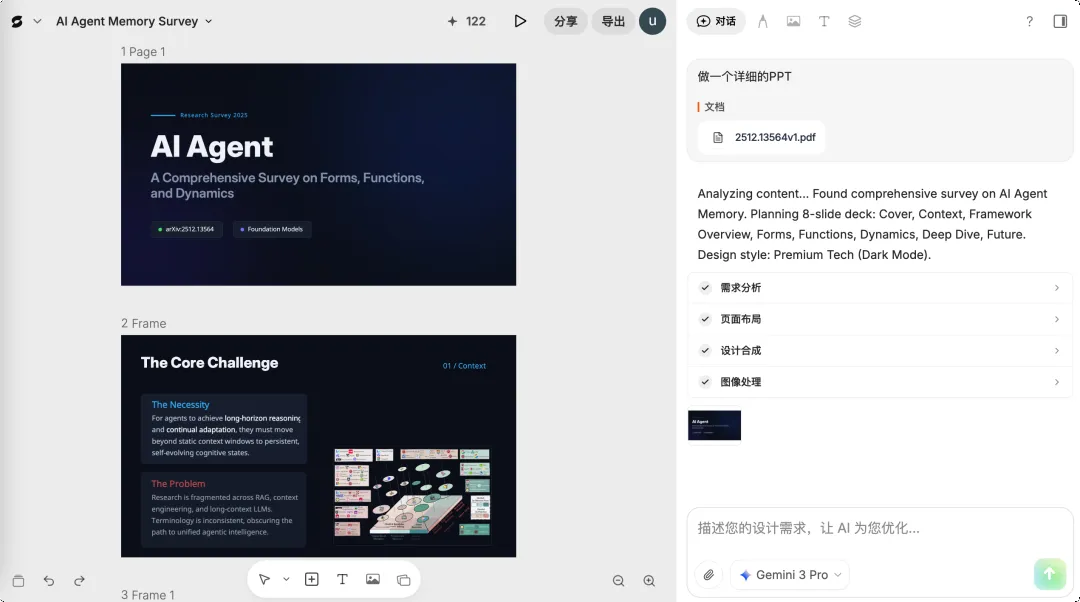Click the 导出 button
The height and width of the screenshot is (602, 1080).
point(613,21)
